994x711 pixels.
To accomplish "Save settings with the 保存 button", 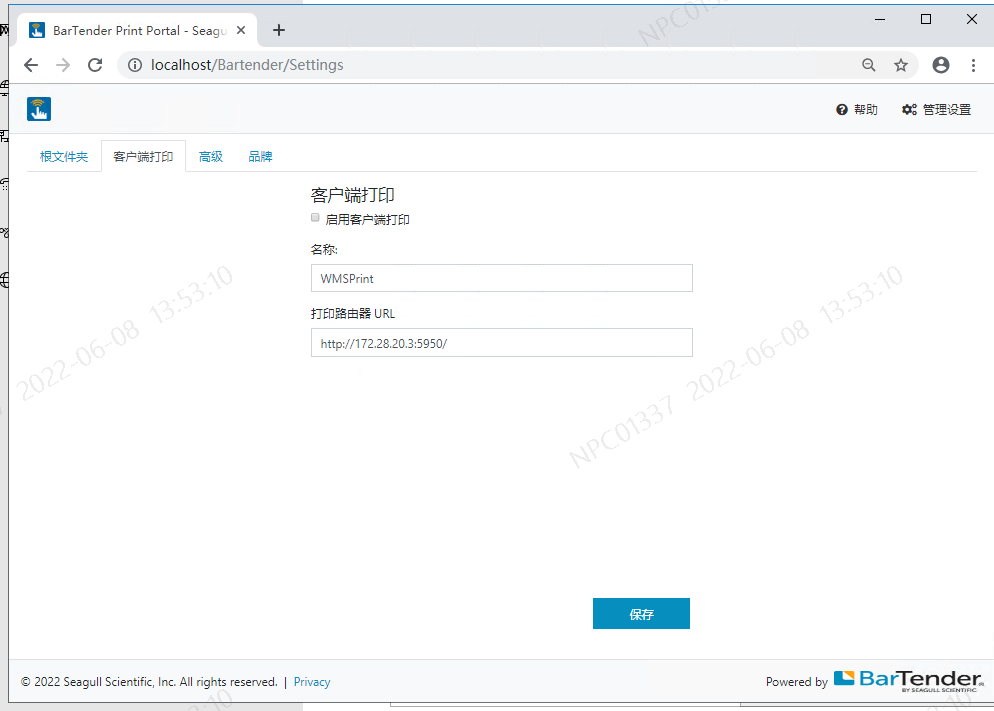I will pyautogui.click(x=641, y=613).
